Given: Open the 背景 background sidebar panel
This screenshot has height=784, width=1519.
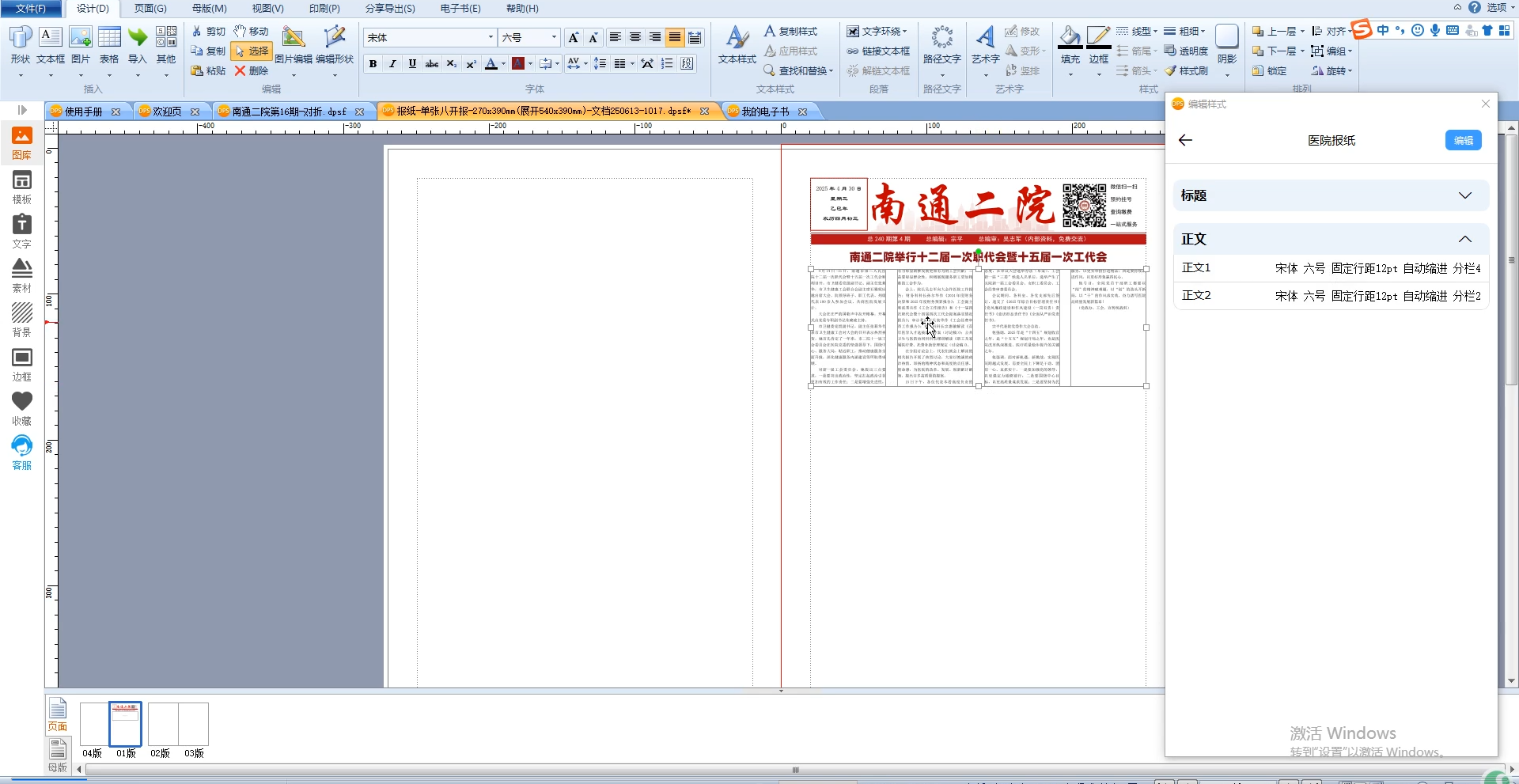Looking at the screenshot, I should coord(22,321).
